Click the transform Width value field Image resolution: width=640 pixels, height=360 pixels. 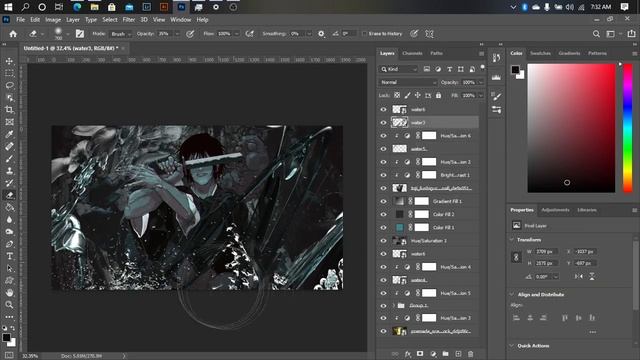coord(546,252)
